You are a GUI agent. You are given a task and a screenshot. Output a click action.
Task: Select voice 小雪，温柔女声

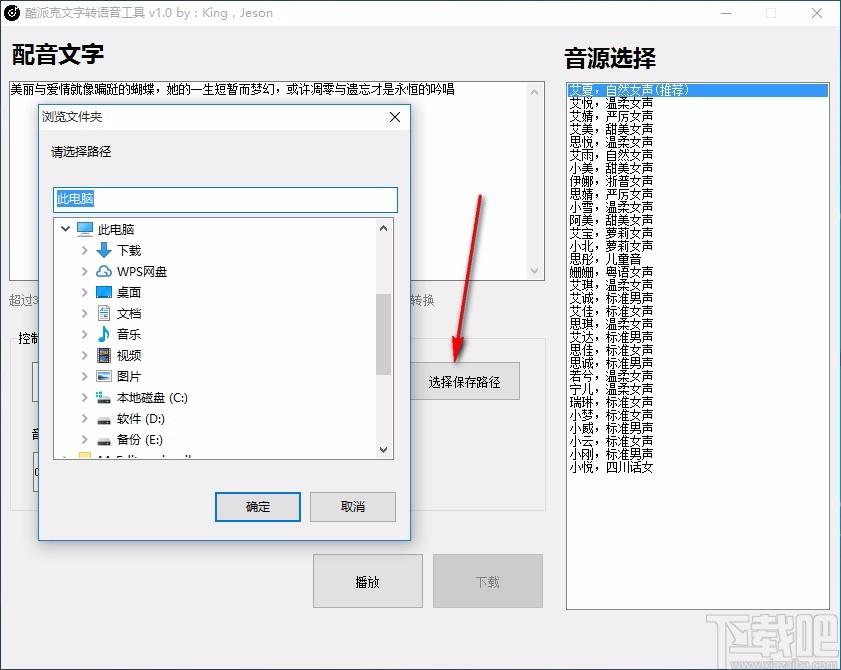click(x=611, y=207)
